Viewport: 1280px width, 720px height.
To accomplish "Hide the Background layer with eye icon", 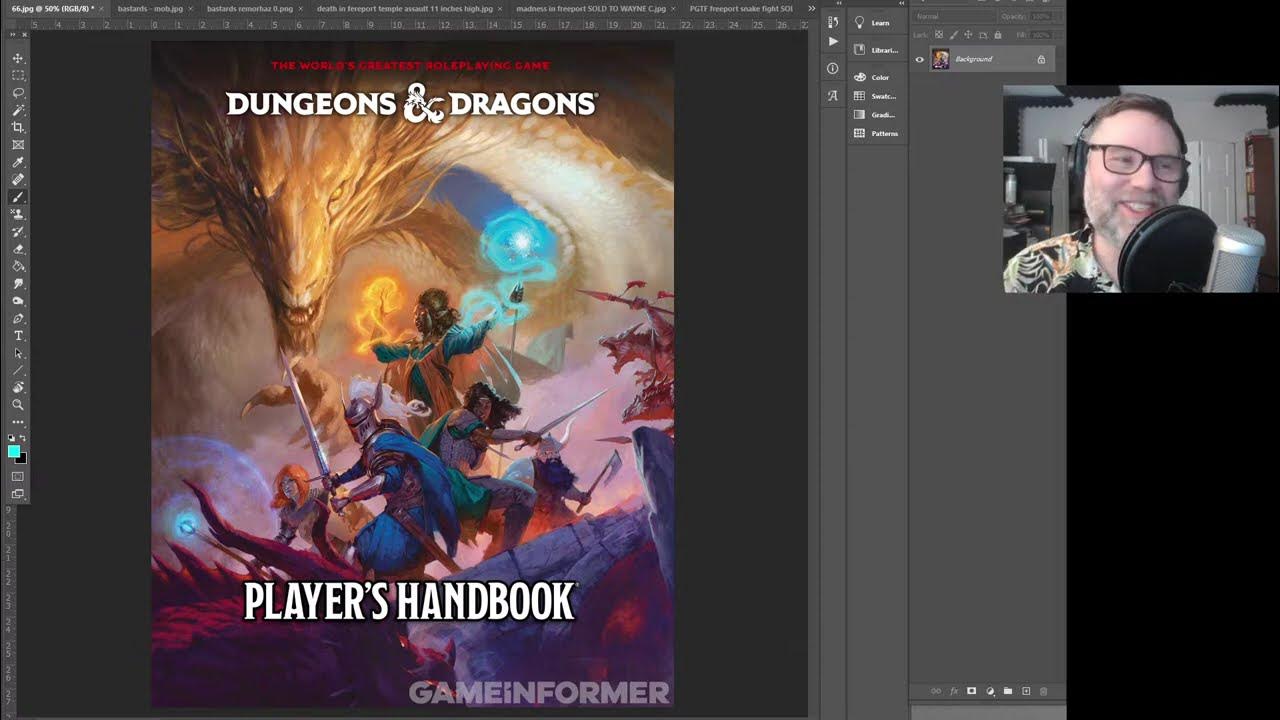I will (x=920, y=59).
